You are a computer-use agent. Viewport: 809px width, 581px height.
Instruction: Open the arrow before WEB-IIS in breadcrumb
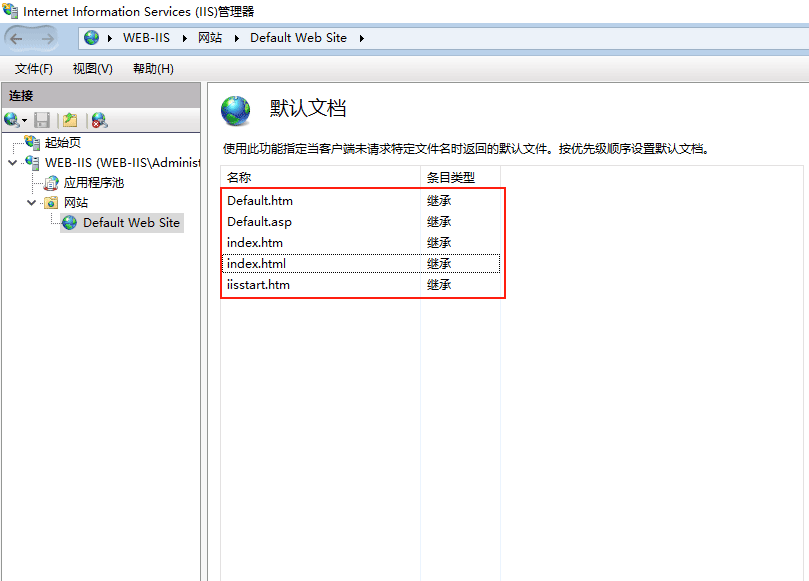pyautogui.click(x=109, y=38)
